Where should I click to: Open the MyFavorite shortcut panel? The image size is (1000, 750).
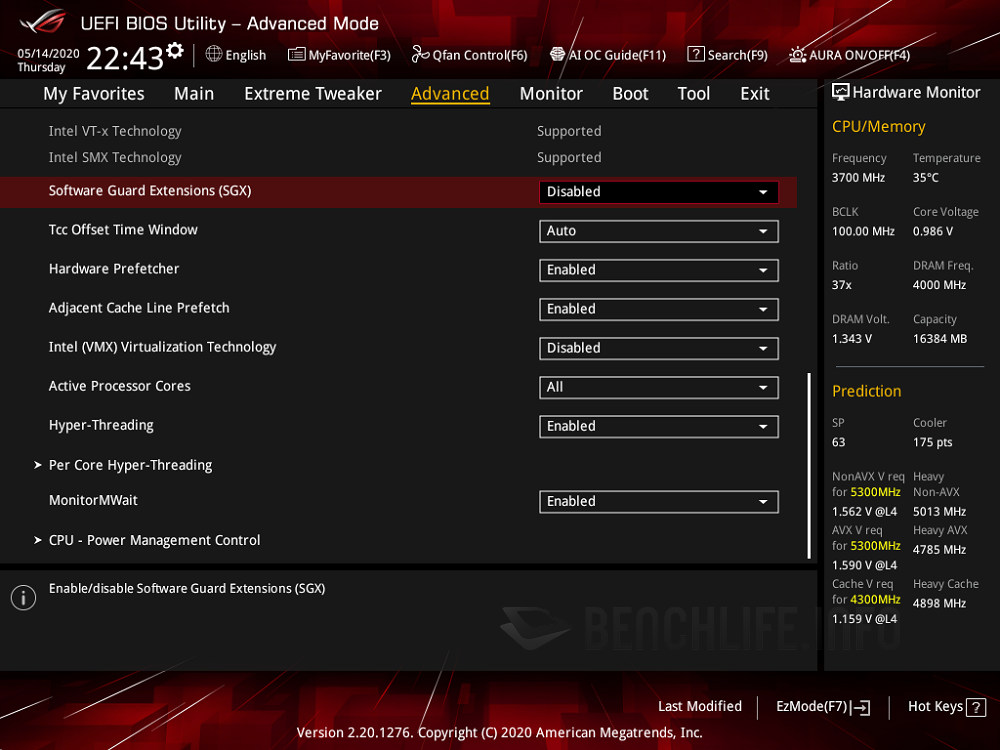(x=339, y=55)
